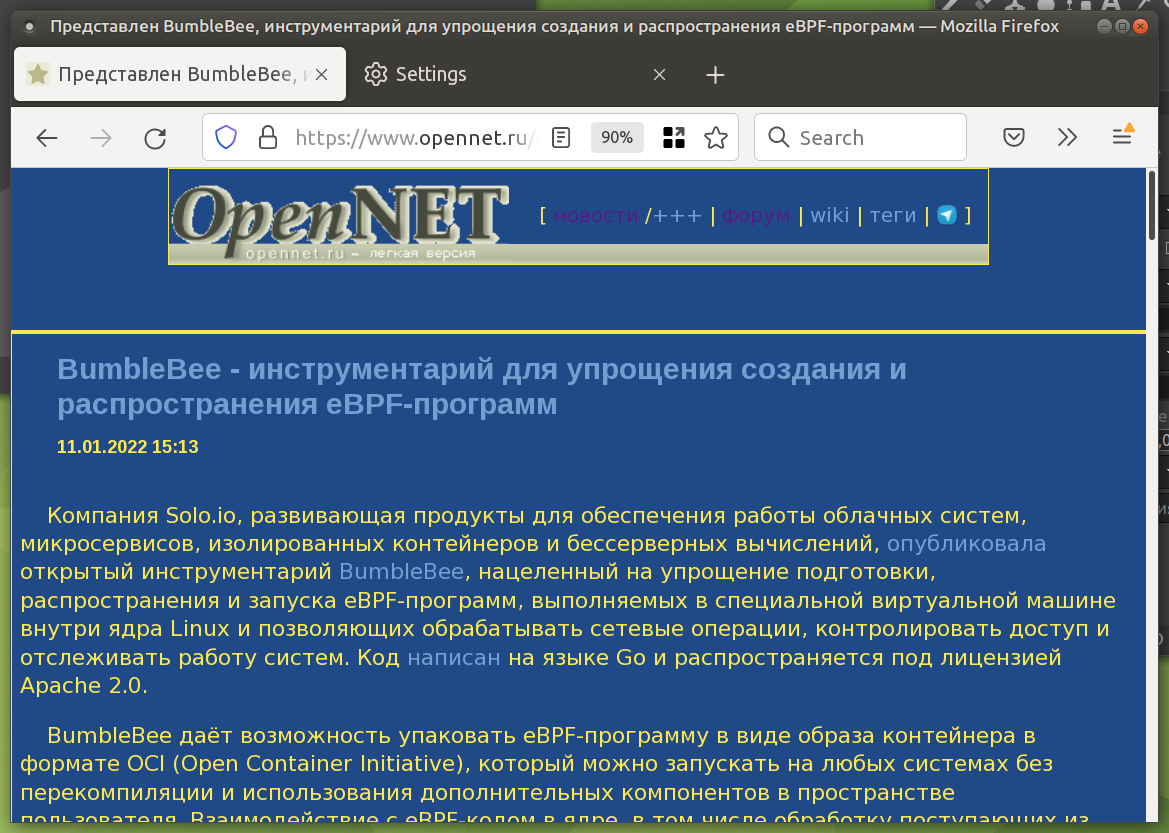Bookmark this page with the star
Viewport: 1169px width, 833px height.
(x=716, y=137)
